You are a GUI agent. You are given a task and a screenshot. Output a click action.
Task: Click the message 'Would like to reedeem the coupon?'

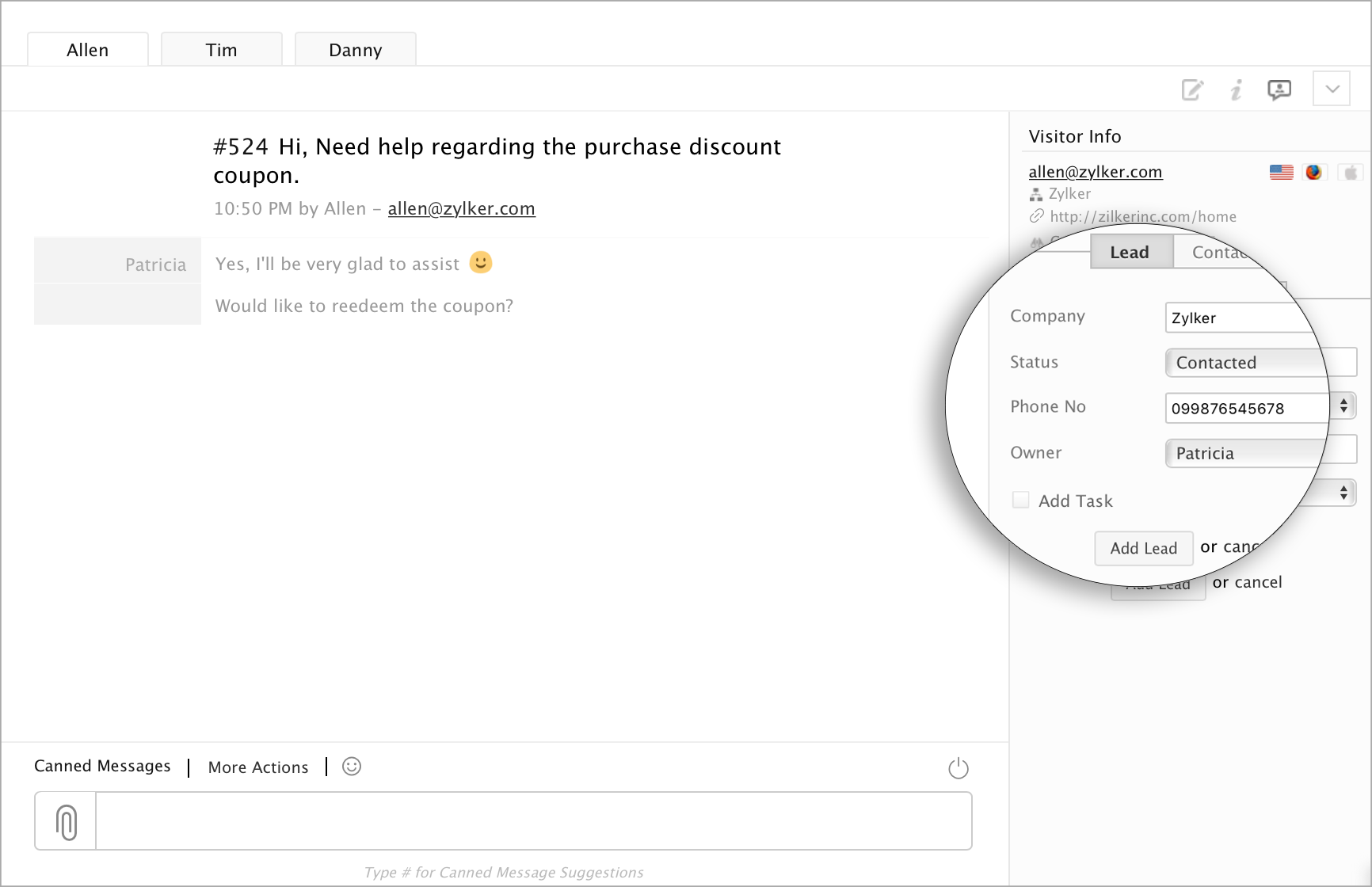point(364,306)
